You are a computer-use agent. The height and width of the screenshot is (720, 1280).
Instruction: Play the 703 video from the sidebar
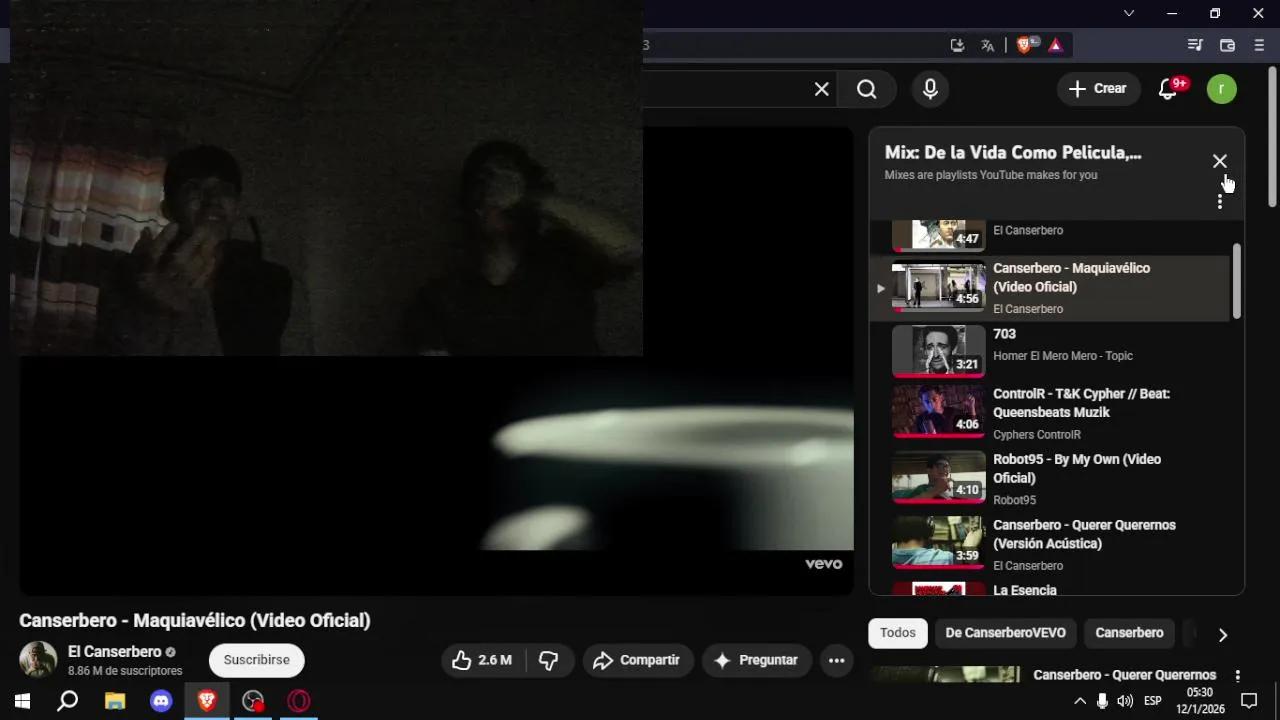[1004, 334]
